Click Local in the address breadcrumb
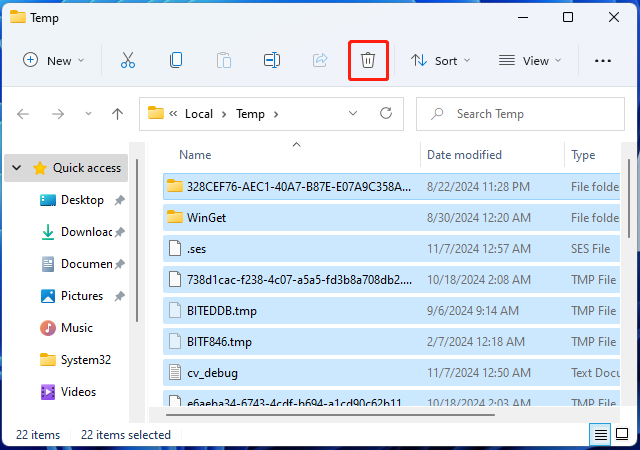The image size is (640, 450). click(x=199, y=114)
